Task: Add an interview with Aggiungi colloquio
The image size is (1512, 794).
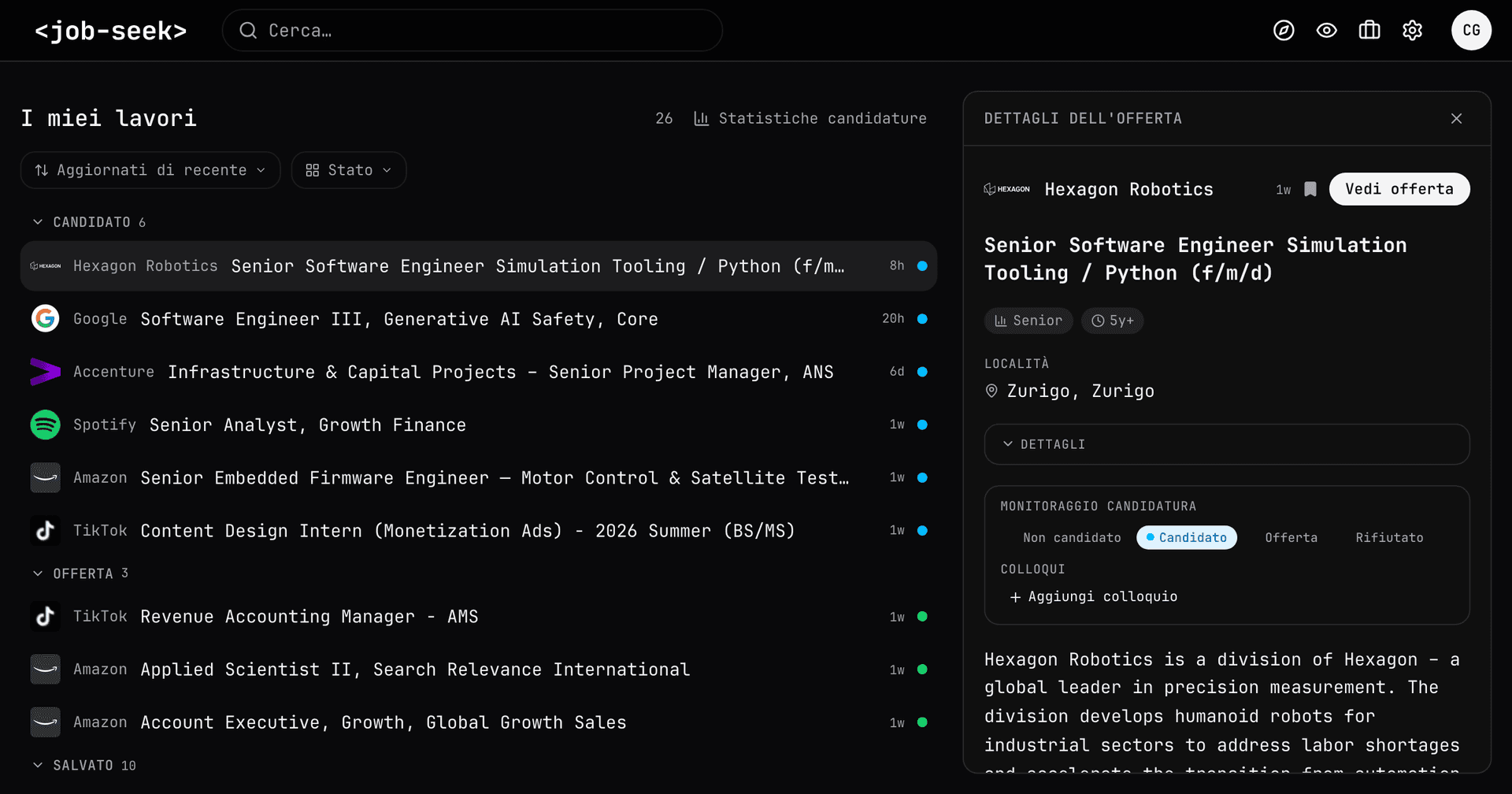Action: tap(1094, 597)
